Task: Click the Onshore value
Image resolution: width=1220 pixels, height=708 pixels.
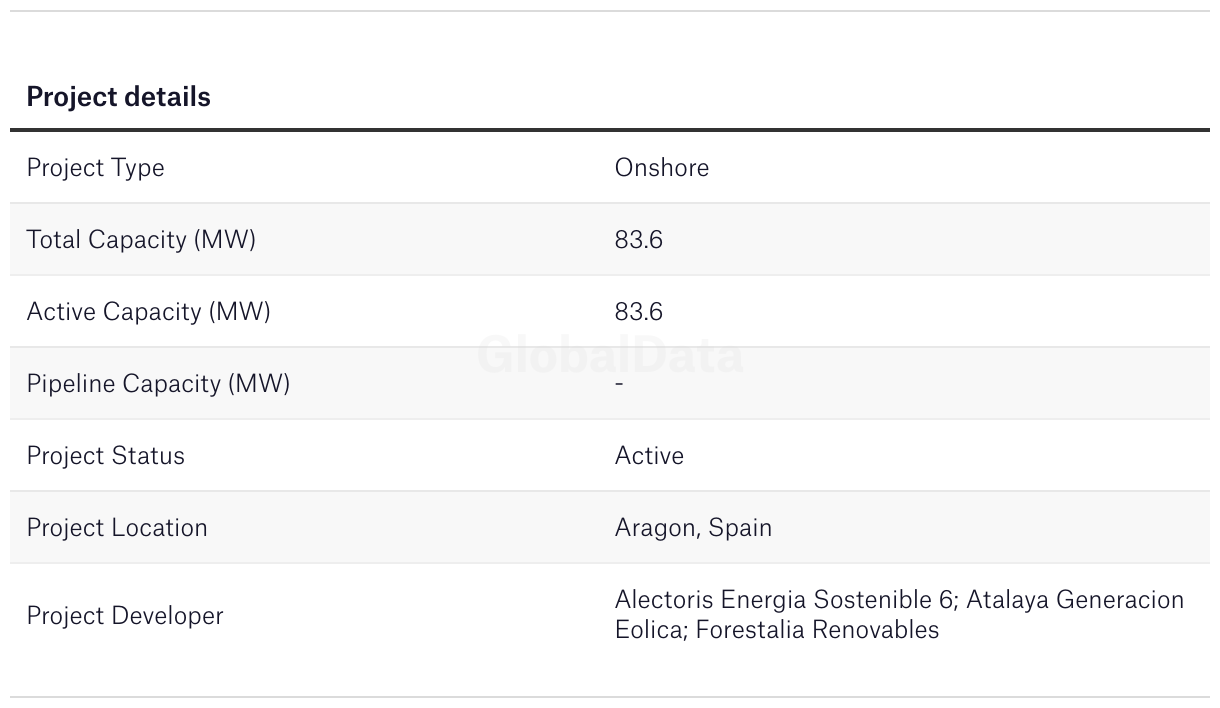Action: pos(662,167)
